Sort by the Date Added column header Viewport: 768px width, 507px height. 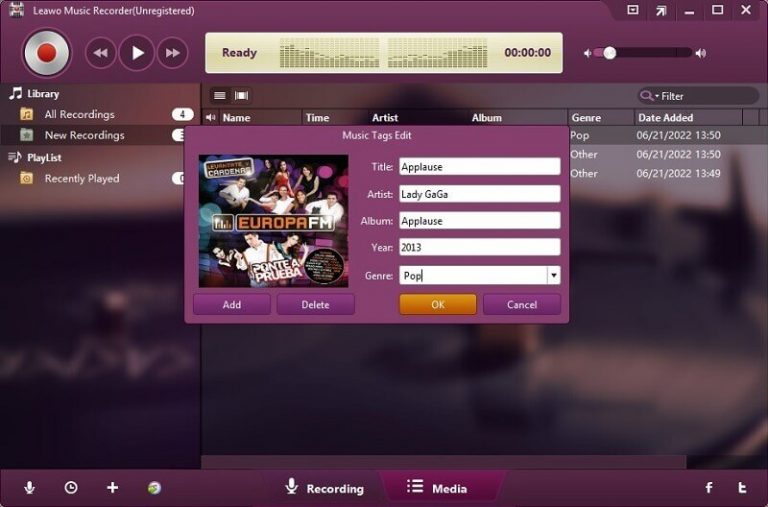pos(688,118)
